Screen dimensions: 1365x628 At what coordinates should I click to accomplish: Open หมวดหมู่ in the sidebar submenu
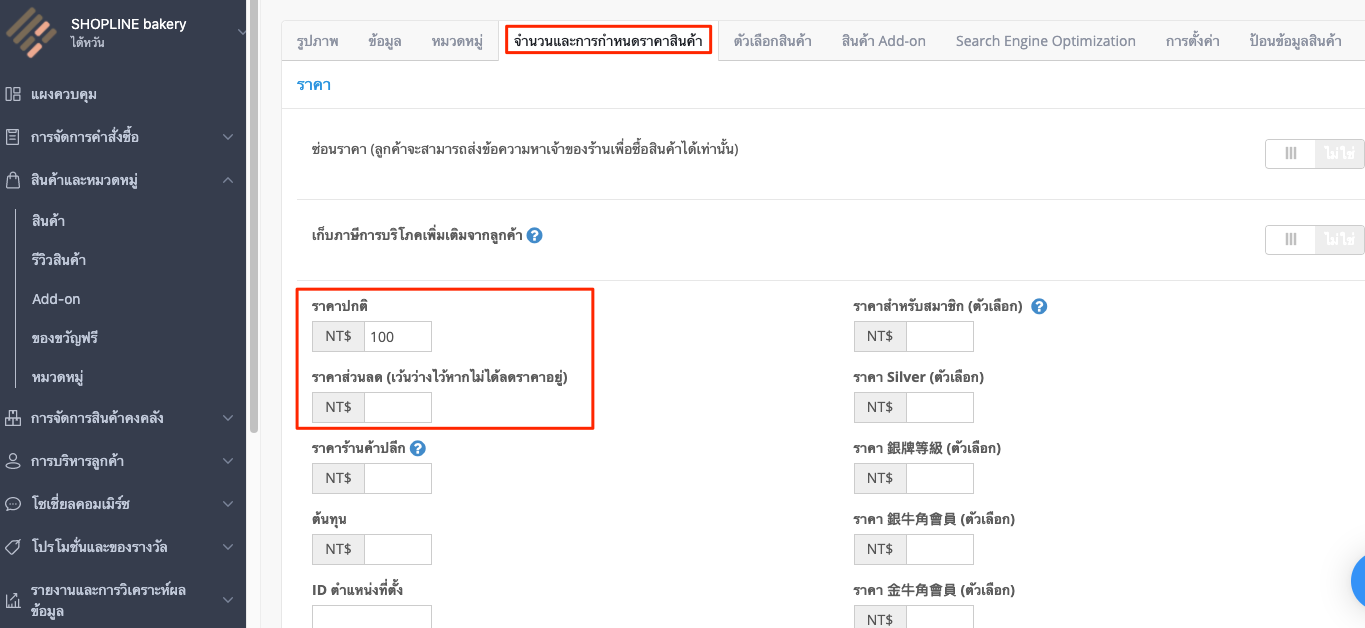[57, 378]
